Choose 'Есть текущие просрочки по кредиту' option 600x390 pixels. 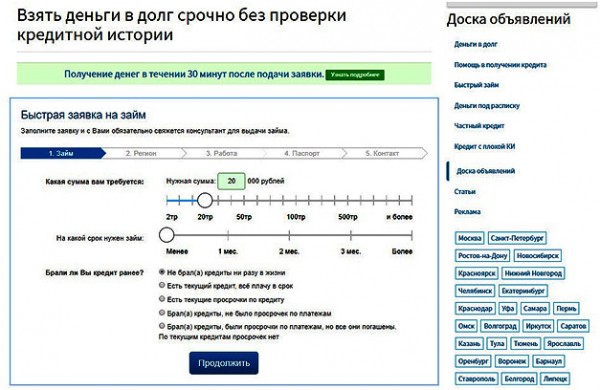click(162, 299)
